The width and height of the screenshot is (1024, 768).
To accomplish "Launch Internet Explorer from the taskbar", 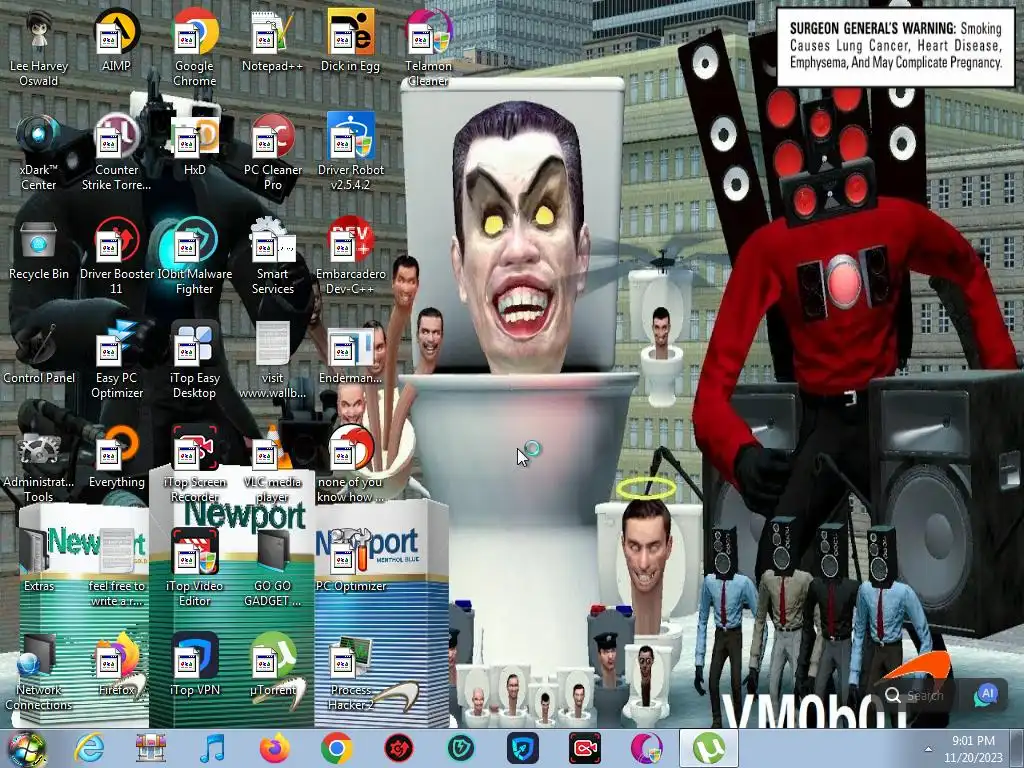I will [89, 748].
